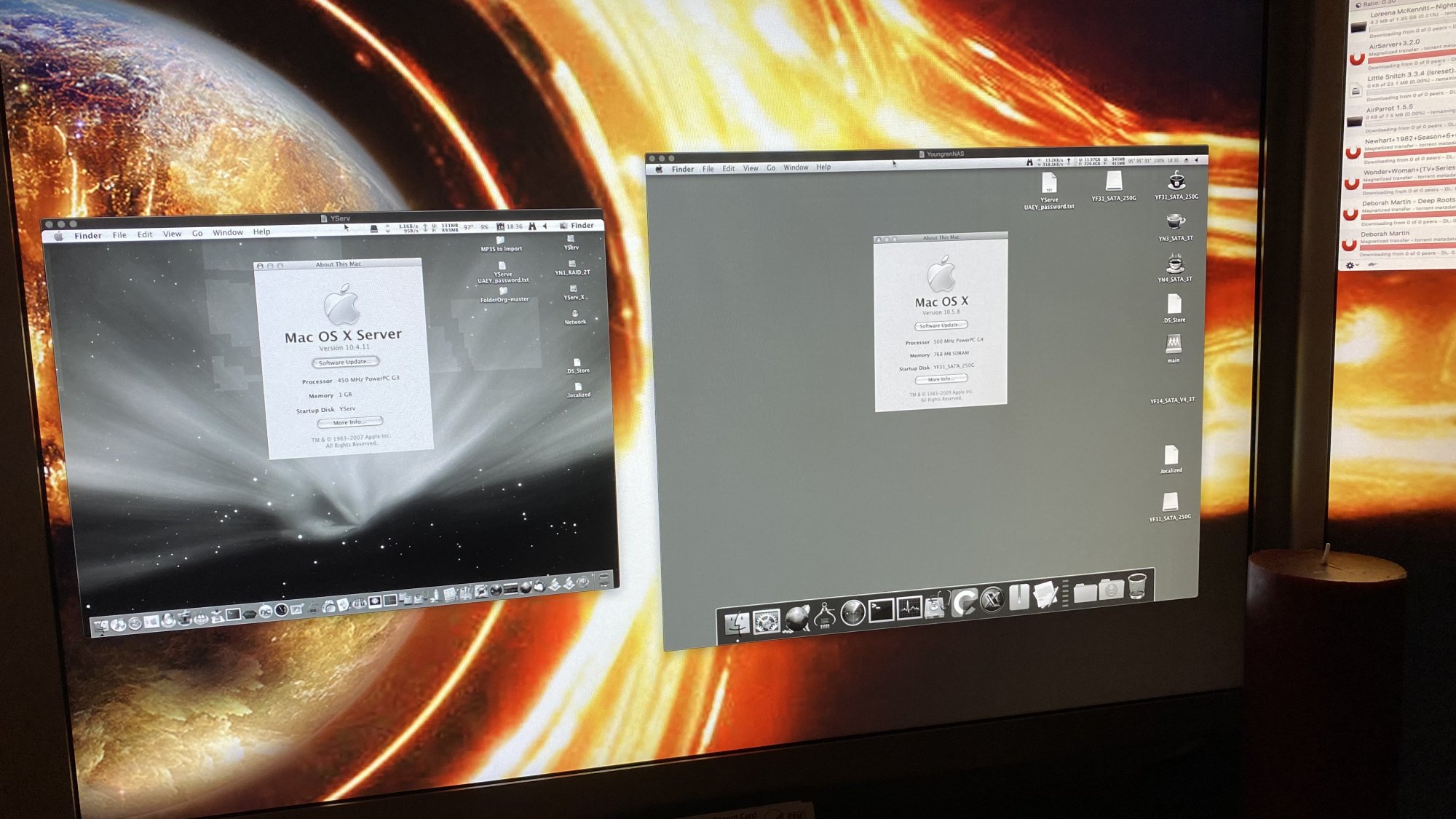Select FolderOrg-master folder on YServ desktop
The width and height of the screenshot is (1456, 819).
click(x=504, y=295)
